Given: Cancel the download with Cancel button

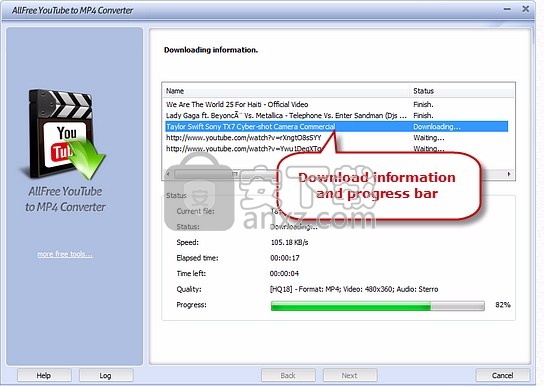Looking at the screenshot, I should click(502, 375).
